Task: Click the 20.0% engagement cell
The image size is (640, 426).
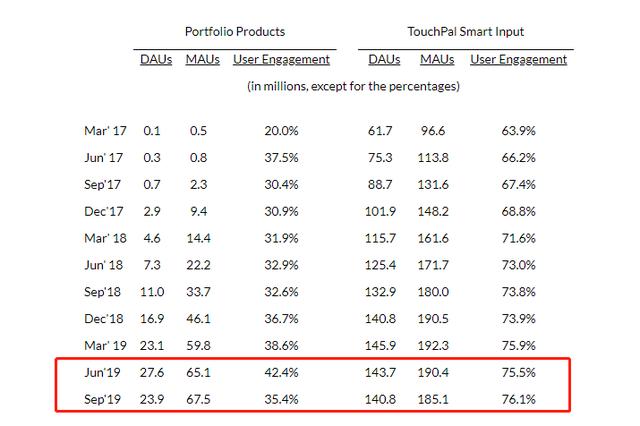Action: point(281,131)
